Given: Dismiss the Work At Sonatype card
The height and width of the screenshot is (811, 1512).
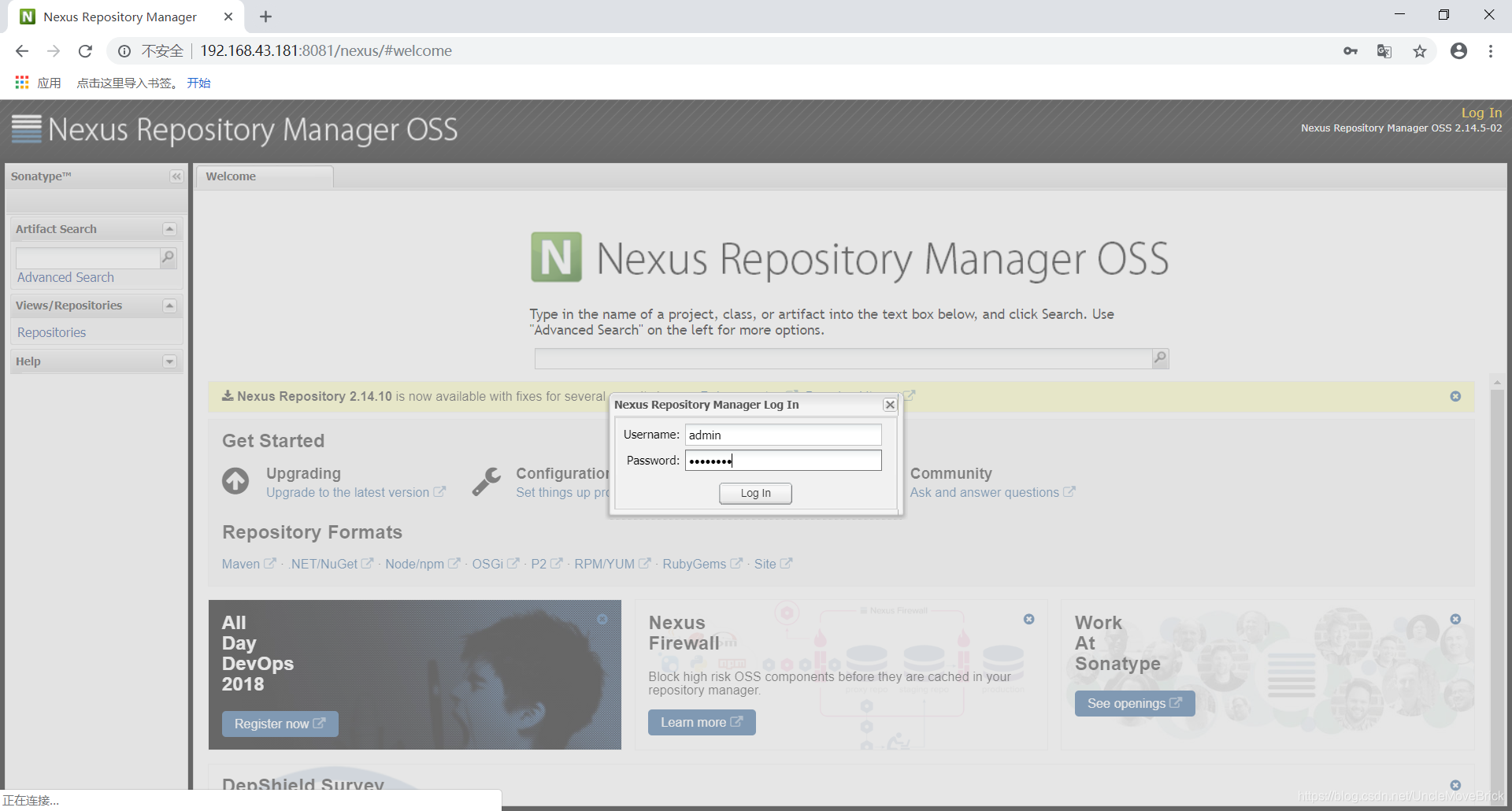Looking at the screenshot, I should point(1455,620).
